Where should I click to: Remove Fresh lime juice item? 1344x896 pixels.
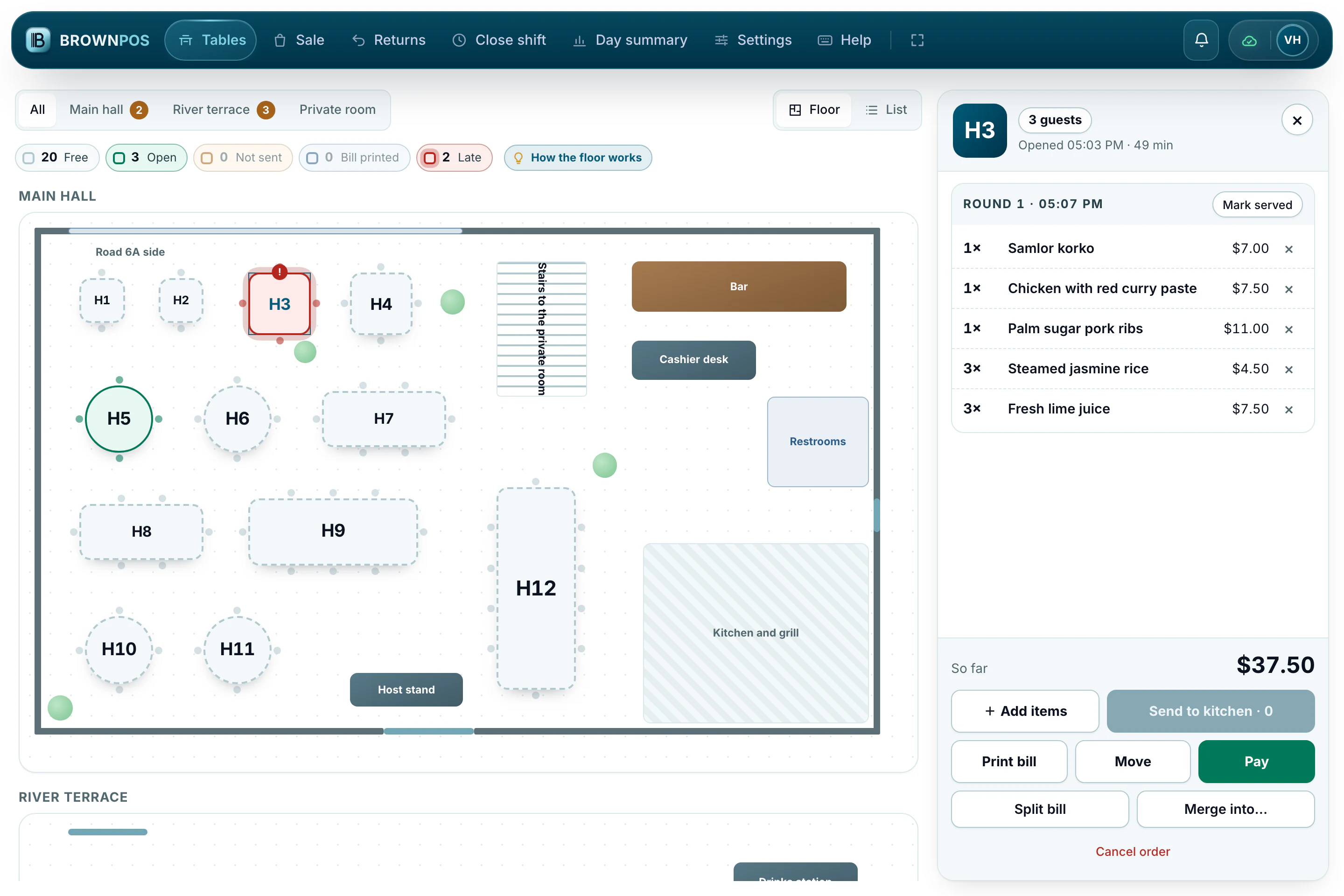pos(1288,409)
